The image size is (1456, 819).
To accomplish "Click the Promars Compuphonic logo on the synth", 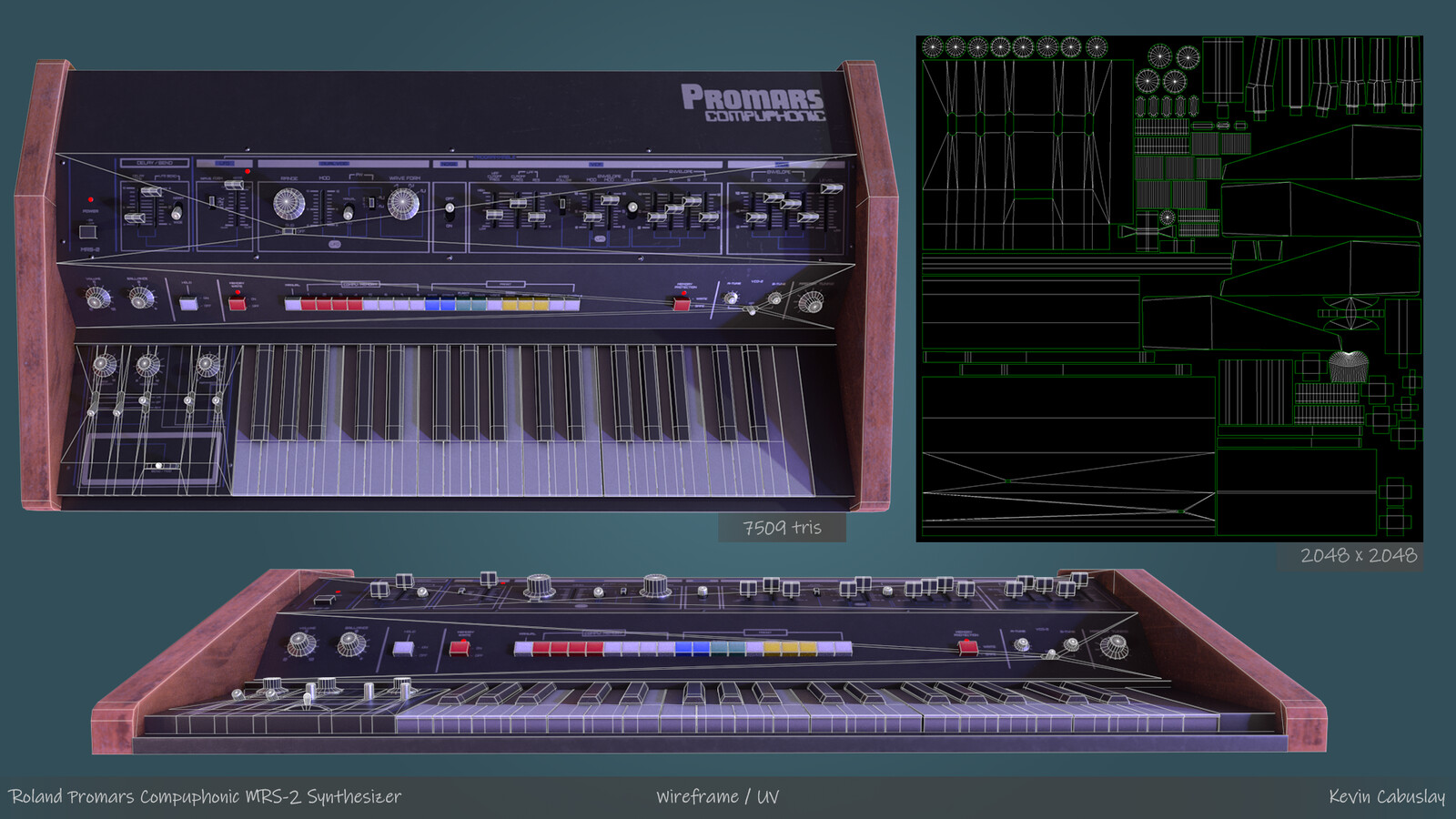I will coord(753,103).
